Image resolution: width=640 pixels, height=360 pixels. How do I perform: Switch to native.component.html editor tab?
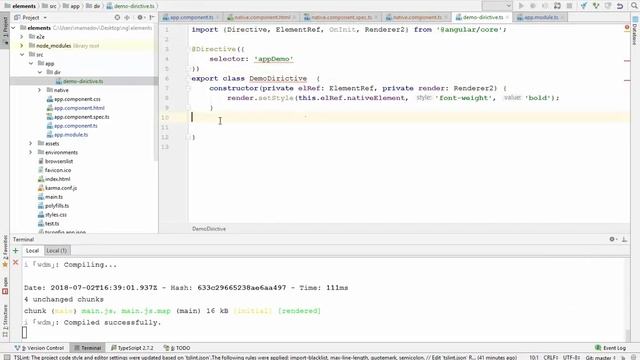click(262, 17)
